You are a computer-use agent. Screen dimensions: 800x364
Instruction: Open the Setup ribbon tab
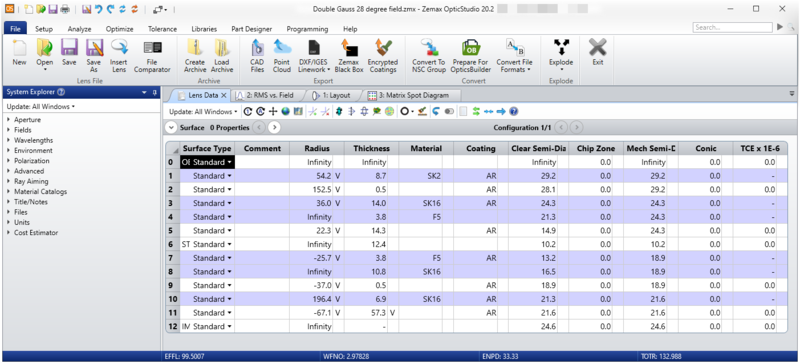(x=44, y=29)
